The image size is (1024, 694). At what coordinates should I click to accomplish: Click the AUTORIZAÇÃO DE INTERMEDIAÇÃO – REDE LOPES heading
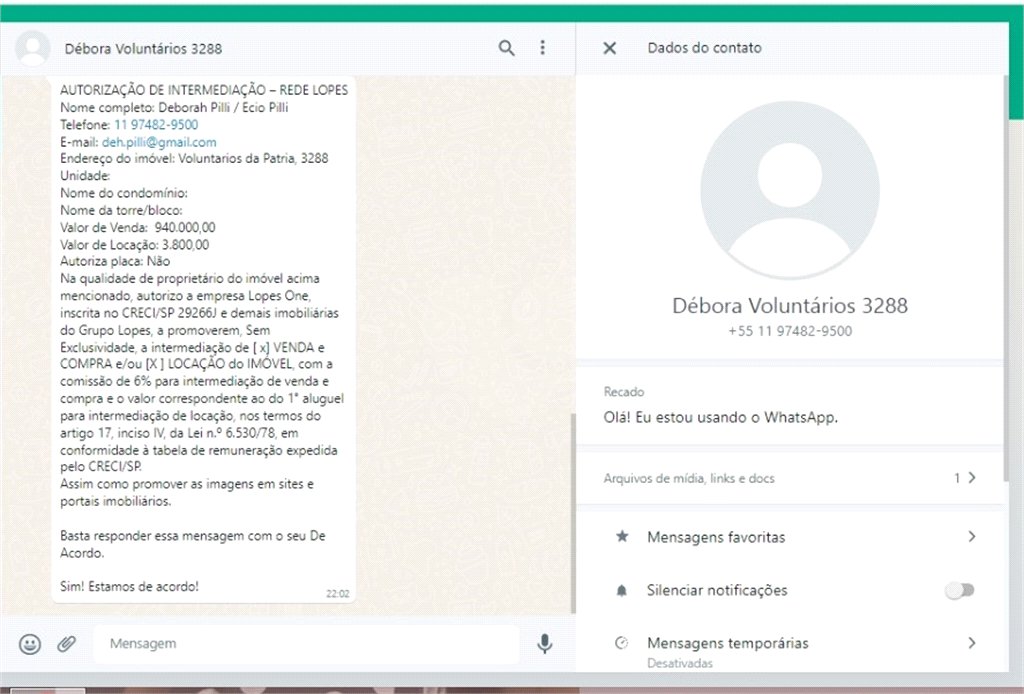[204, 90]
